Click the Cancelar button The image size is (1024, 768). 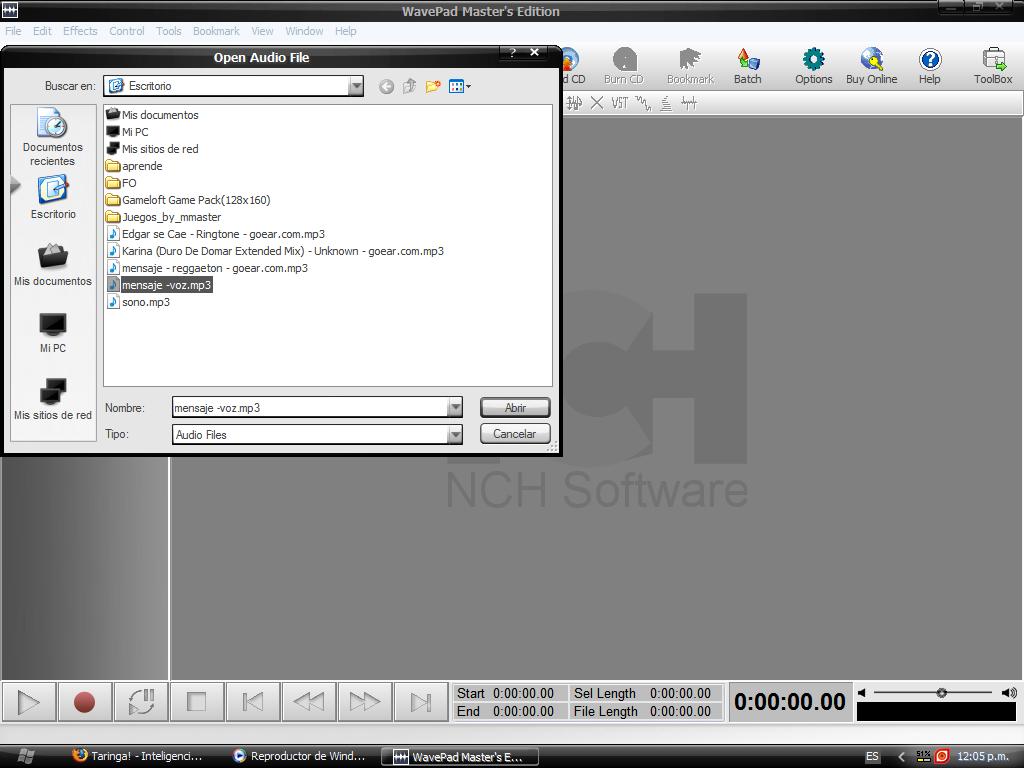515,434
